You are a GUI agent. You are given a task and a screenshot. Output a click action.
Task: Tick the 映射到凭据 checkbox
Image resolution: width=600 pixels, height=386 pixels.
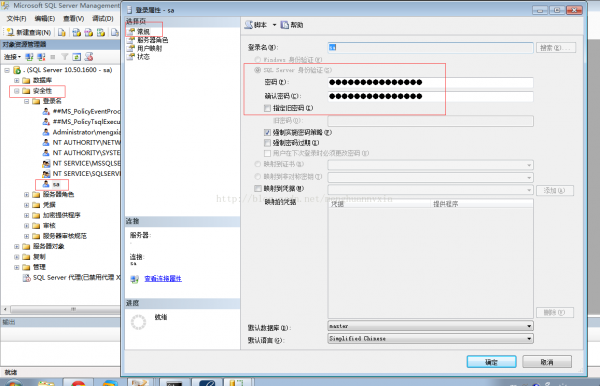tap(258, 189)
